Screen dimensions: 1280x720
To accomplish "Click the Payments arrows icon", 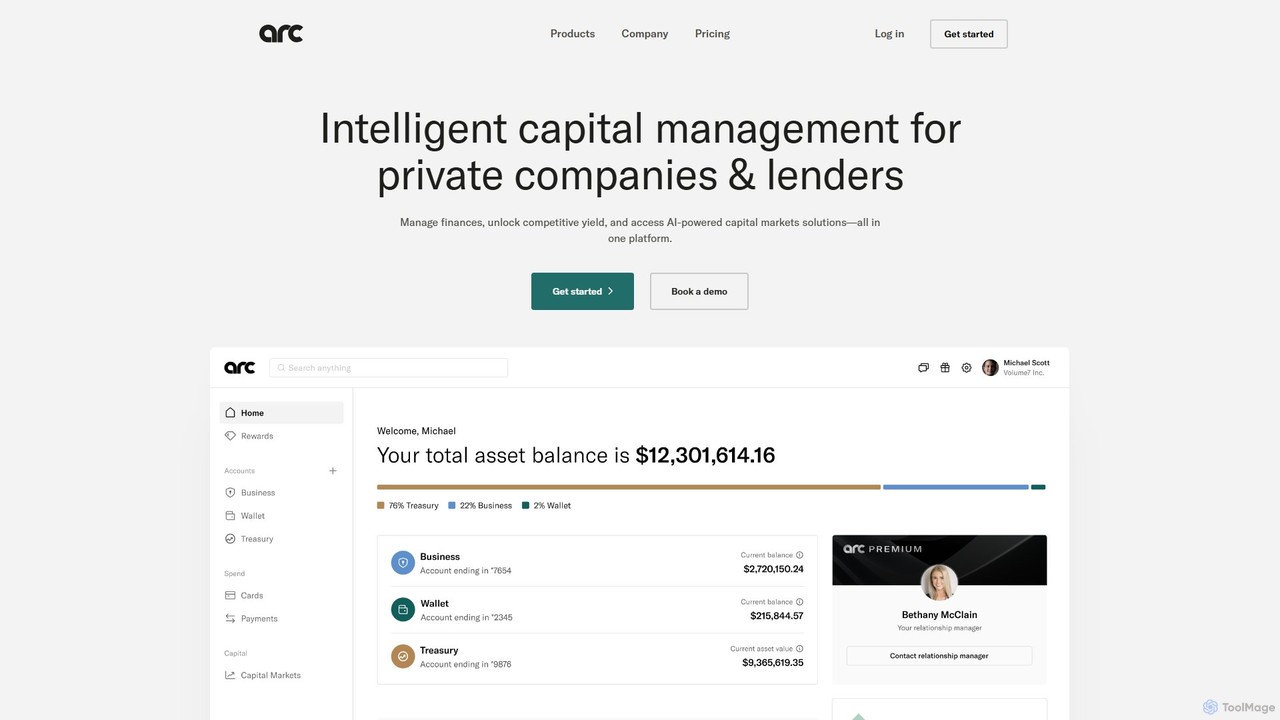I will click(x=230, y=619).
